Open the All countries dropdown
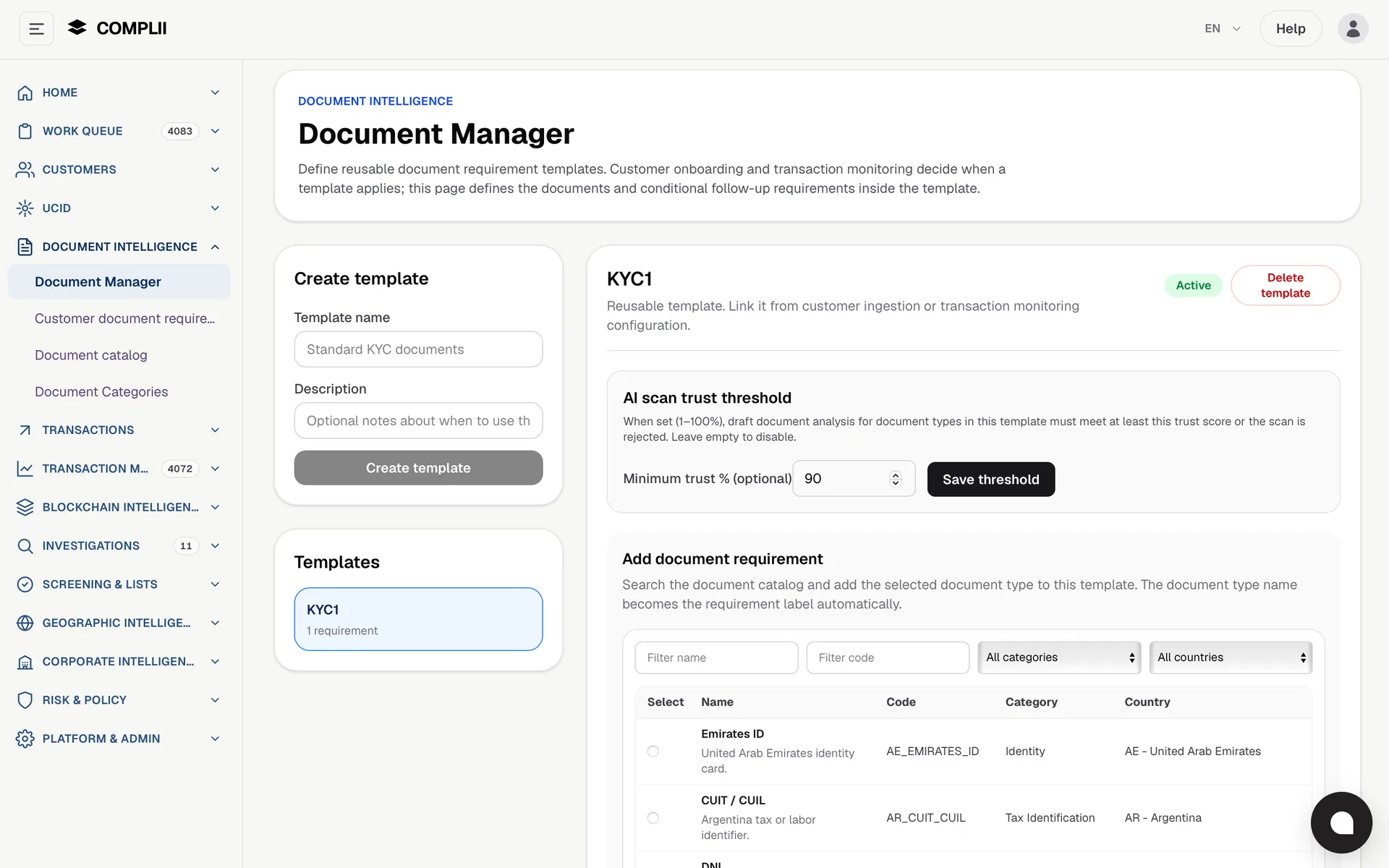 coord(1231,658)
